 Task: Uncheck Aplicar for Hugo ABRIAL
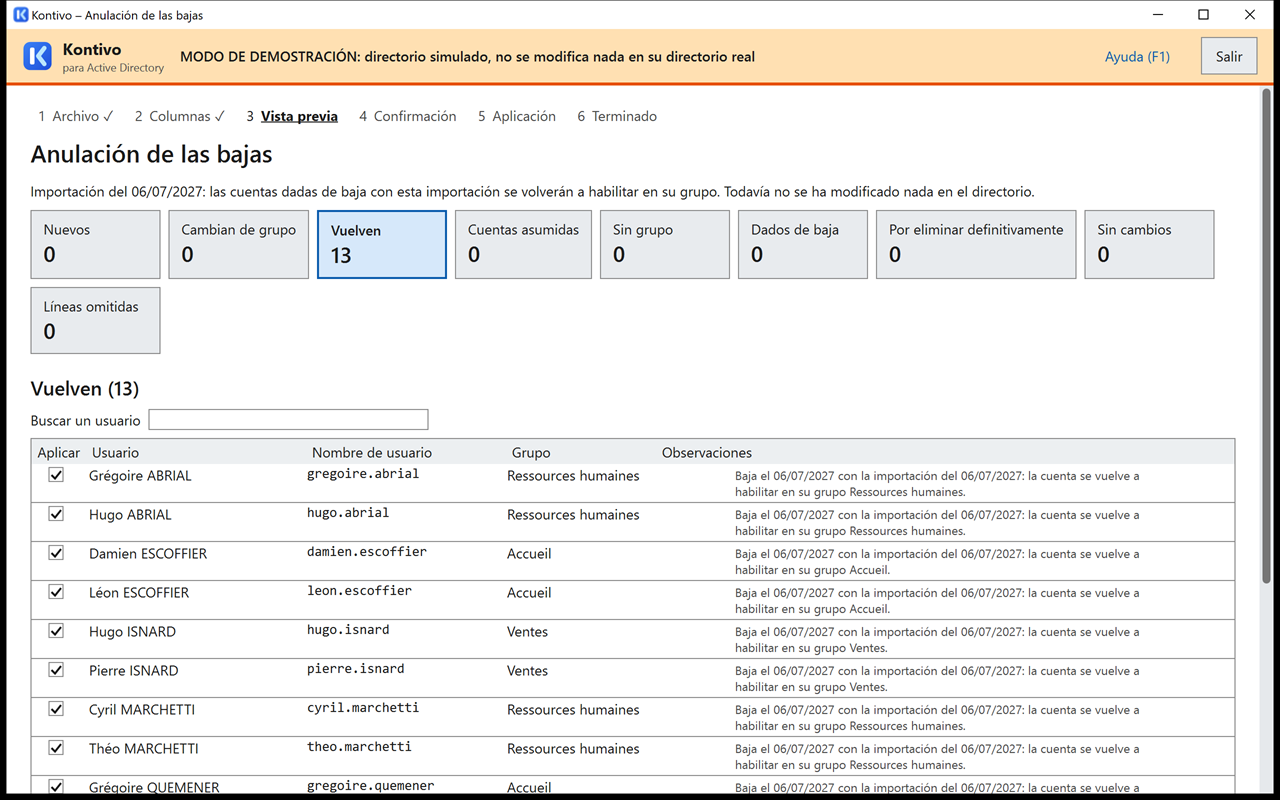pos(56,514)
